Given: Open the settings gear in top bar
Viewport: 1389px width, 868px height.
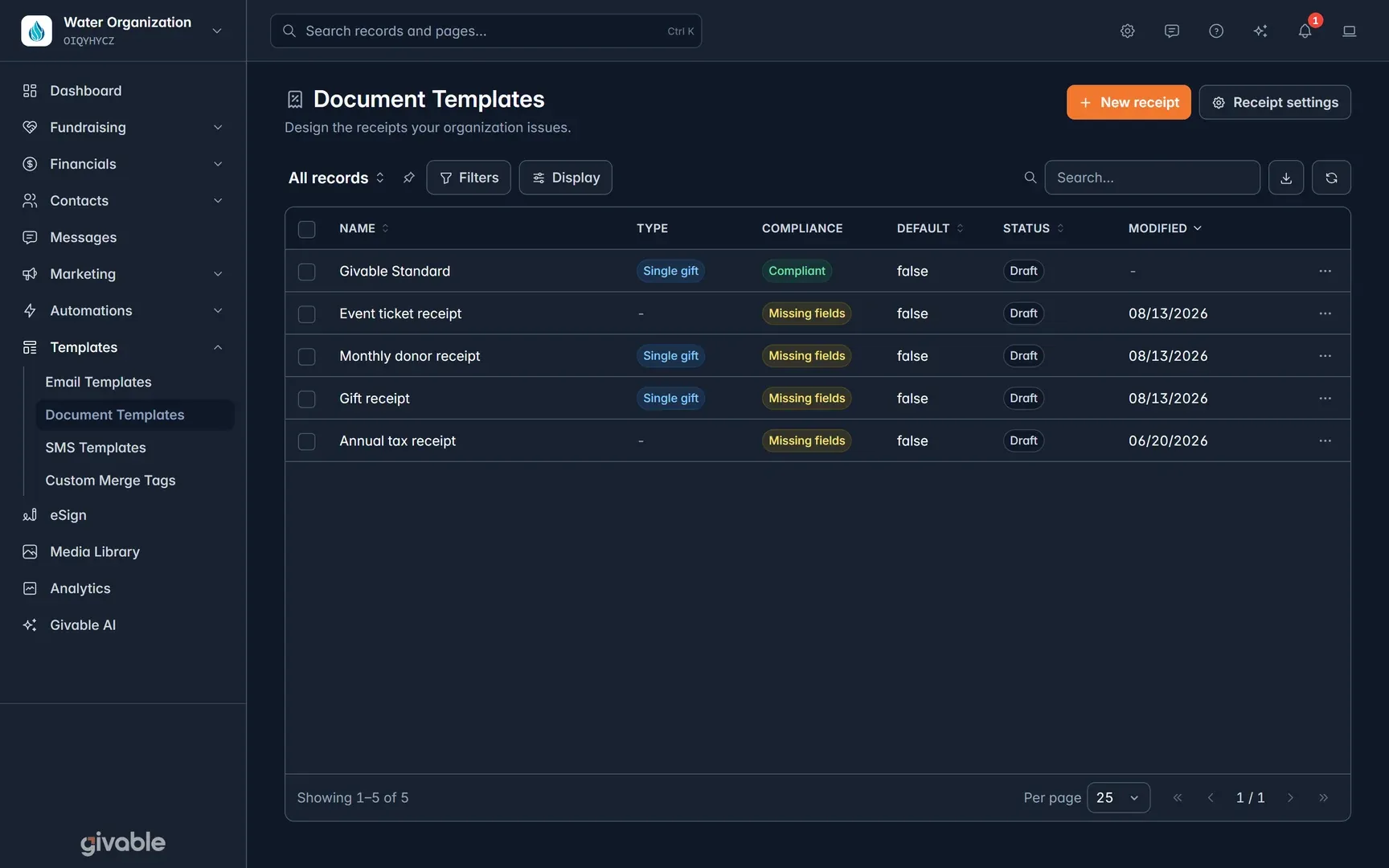Looking at the screenshot, I should coord(1127,31).
